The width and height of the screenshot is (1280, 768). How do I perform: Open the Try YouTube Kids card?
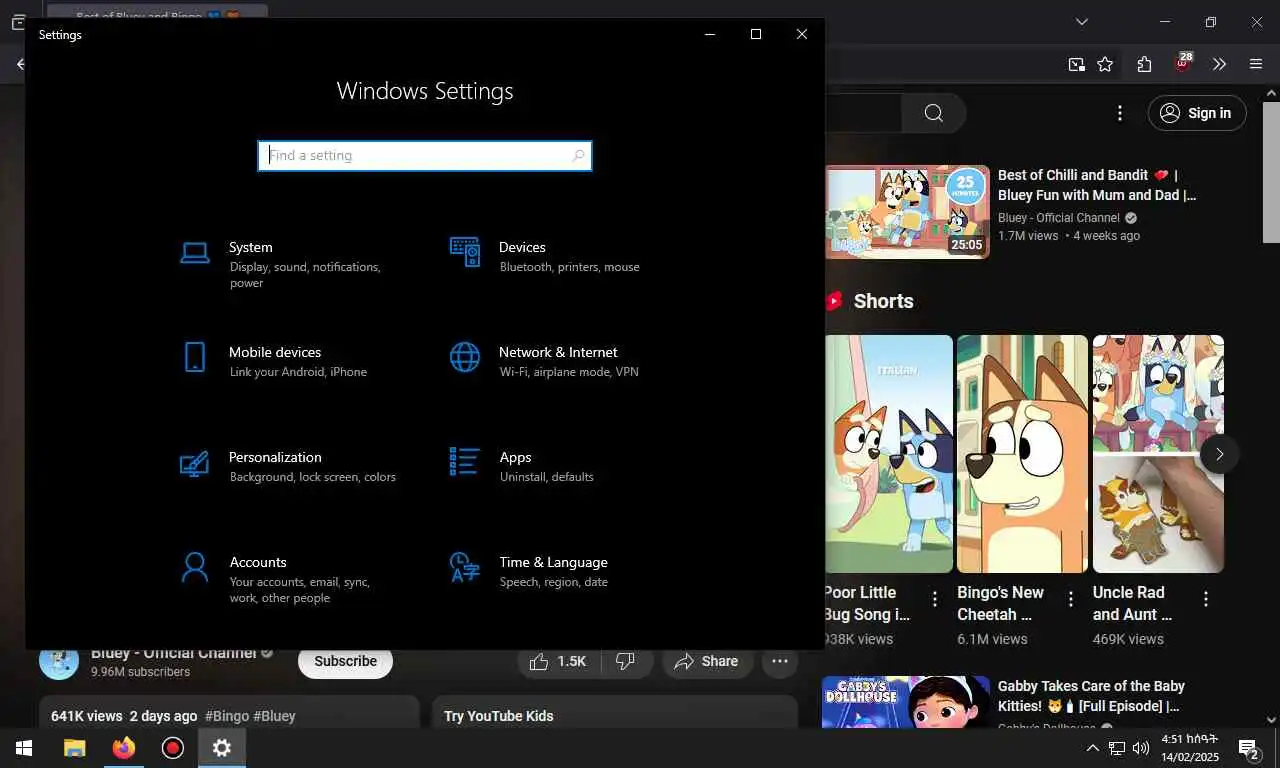tap(614, 712)
